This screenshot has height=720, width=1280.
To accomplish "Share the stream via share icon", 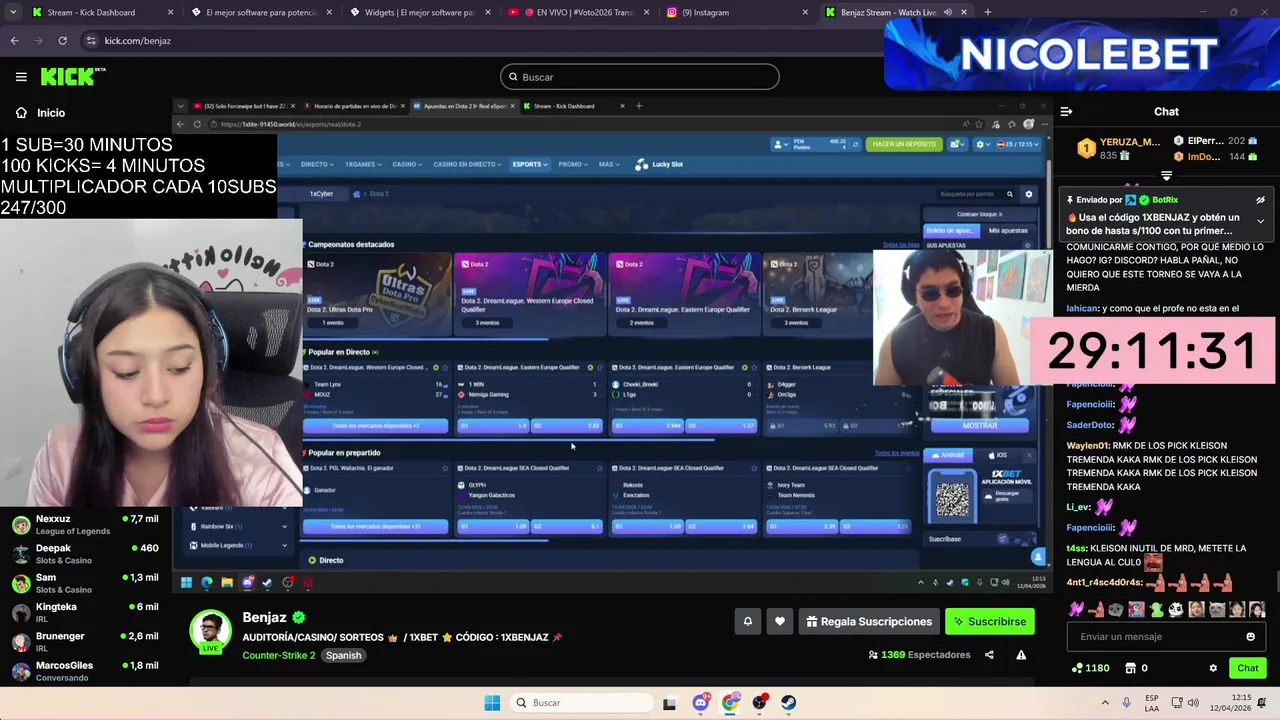I will [x=989, y=655].
